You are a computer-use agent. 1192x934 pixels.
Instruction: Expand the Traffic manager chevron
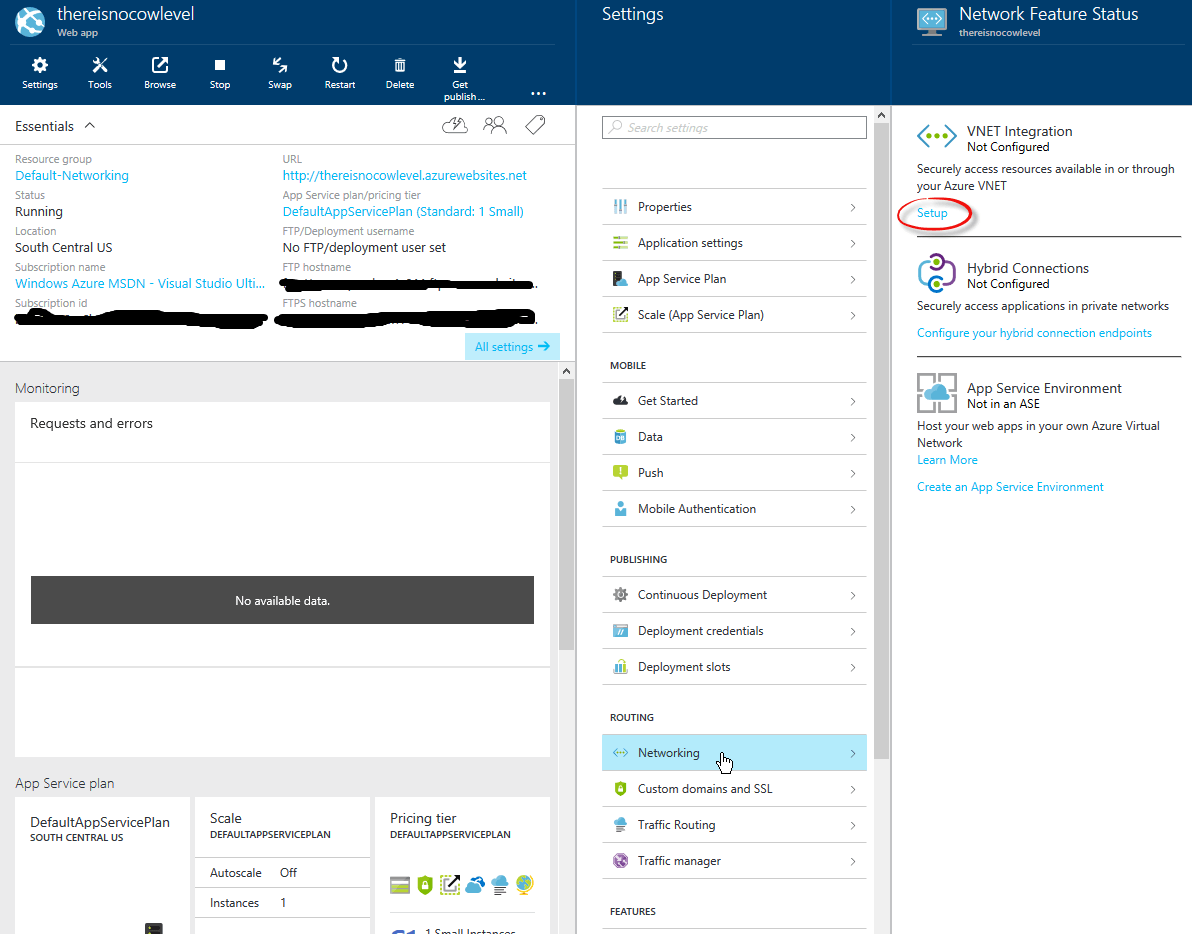point(853,861)
